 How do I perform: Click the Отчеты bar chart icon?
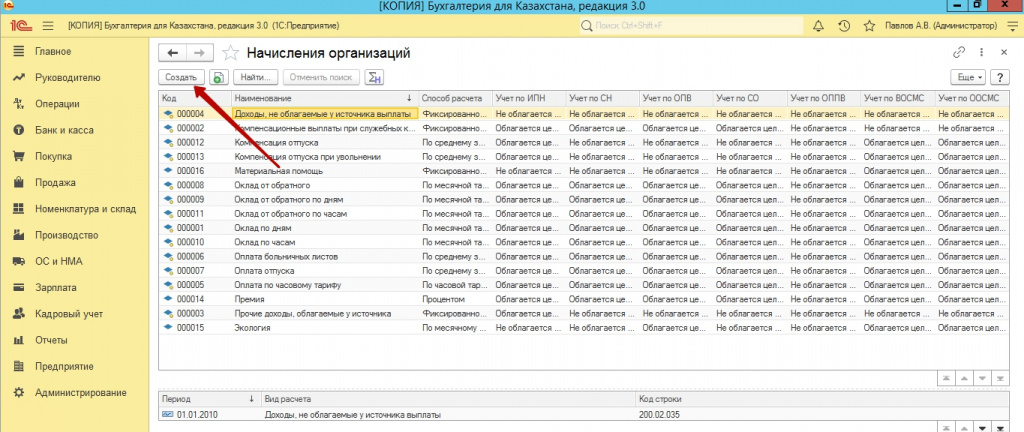19,340
